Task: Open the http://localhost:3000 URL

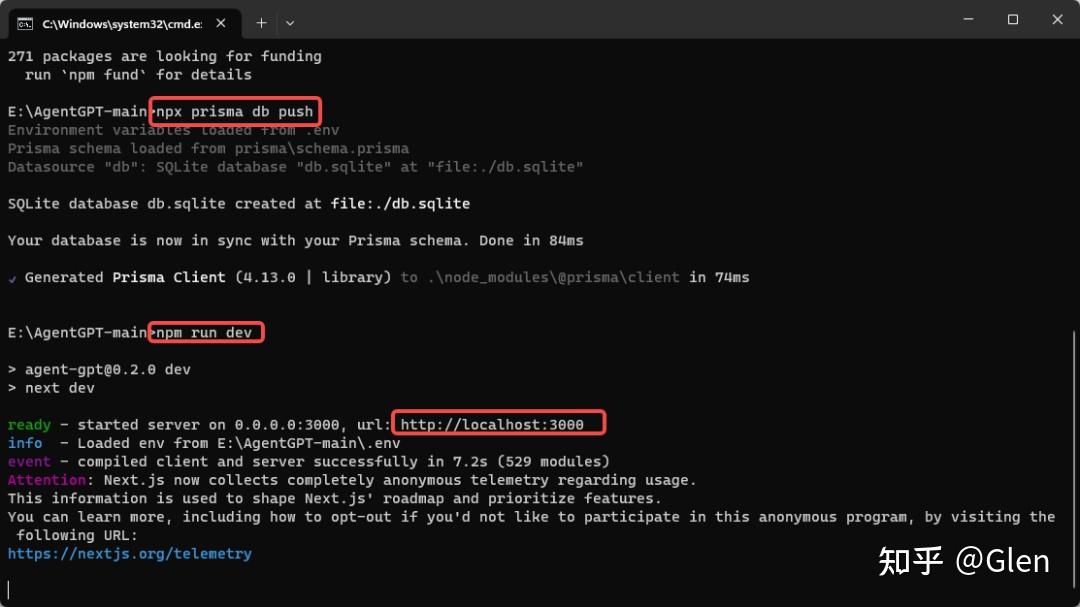Action: coord(492,424)
